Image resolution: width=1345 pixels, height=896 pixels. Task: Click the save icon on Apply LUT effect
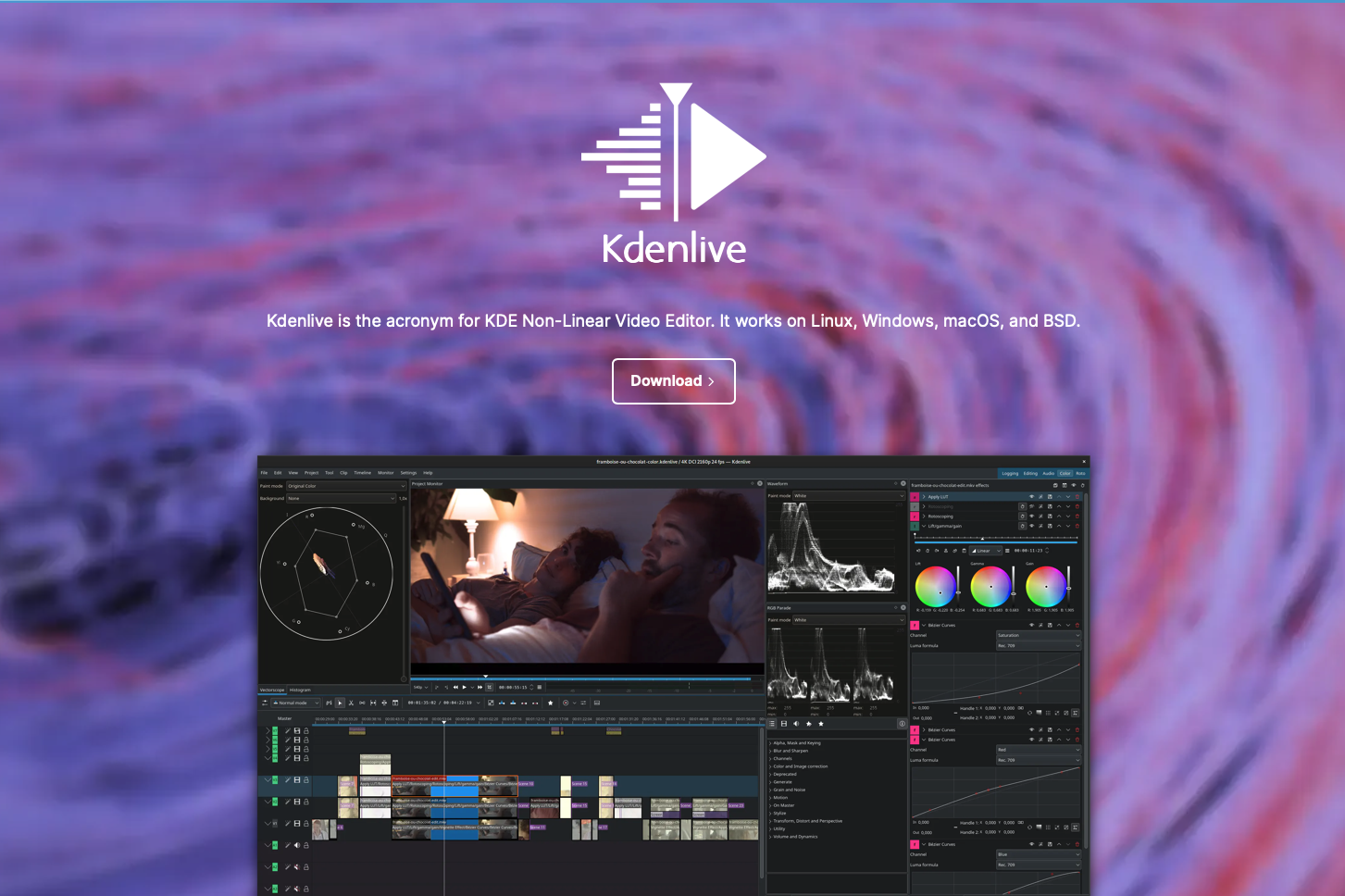coord(1050,497)
